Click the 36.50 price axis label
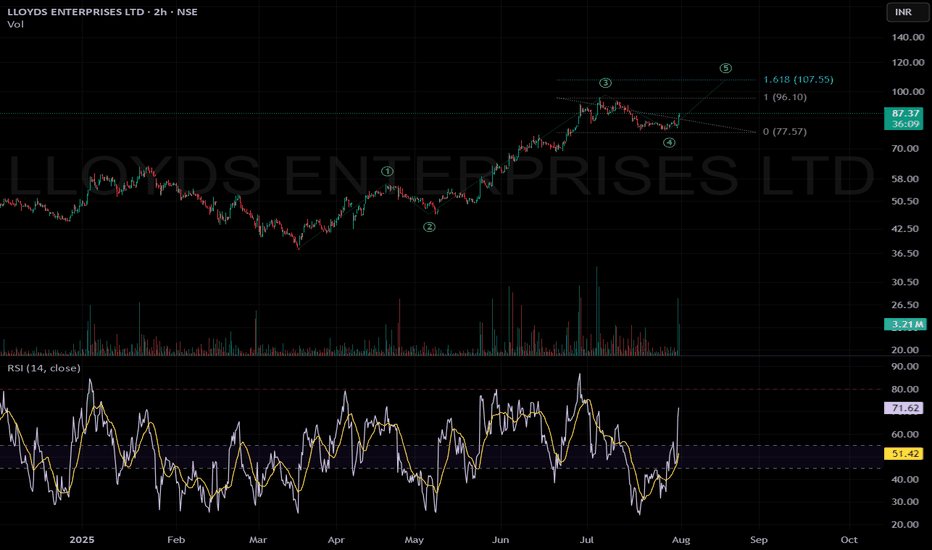Image resolution: width=932 pixels, height=550 pixels. 905,253
